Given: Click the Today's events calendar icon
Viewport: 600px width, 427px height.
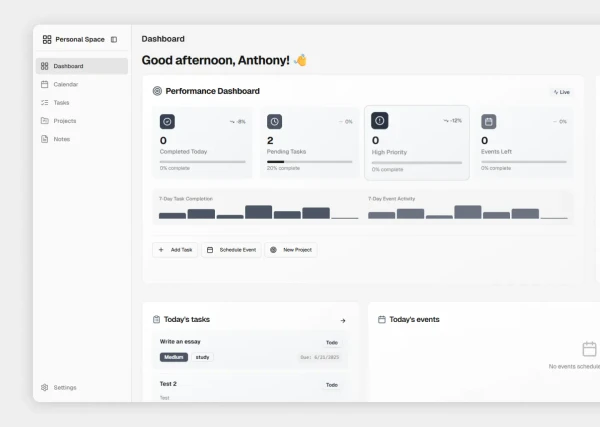Looking at the screenshot, I should tap(382, 320).
